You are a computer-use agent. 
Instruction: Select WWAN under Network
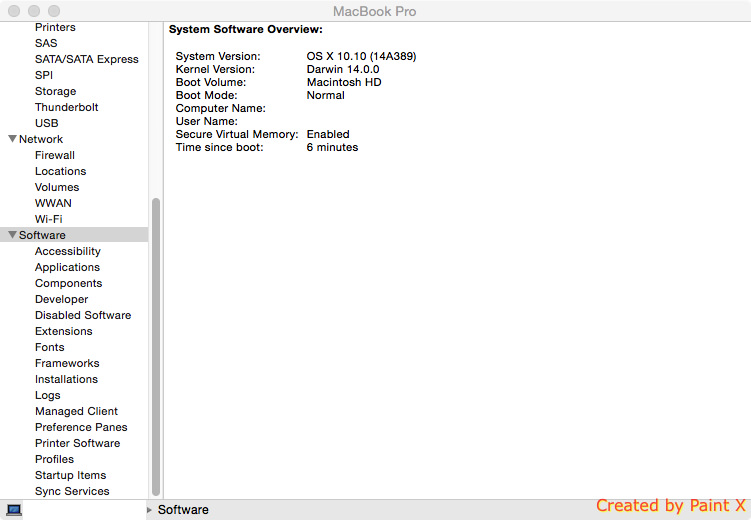[x=53, y=203]
